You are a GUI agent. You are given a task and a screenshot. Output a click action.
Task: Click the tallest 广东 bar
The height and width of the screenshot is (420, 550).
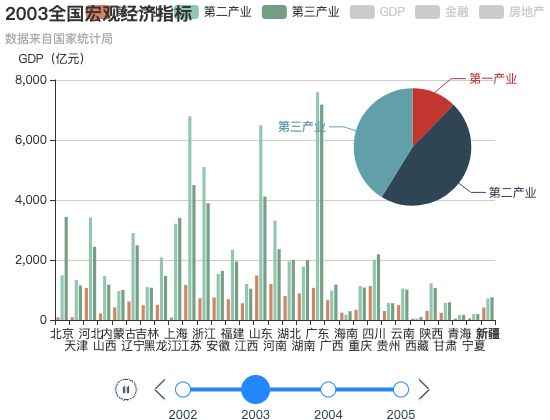click(x=317, y=206)
